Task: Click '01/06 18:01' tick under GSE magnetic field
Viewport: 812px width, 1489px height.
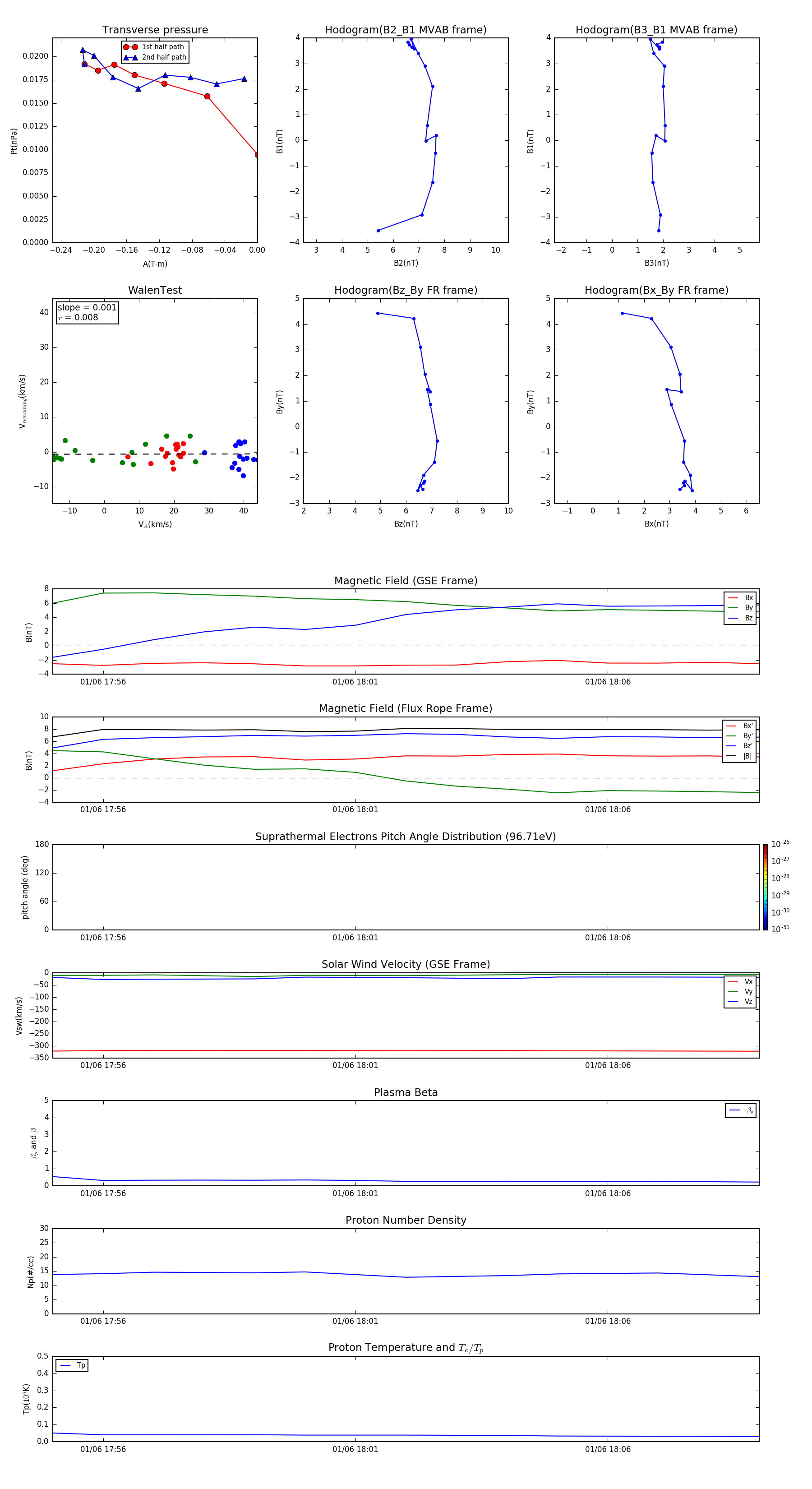Action: tap(355, 682)
